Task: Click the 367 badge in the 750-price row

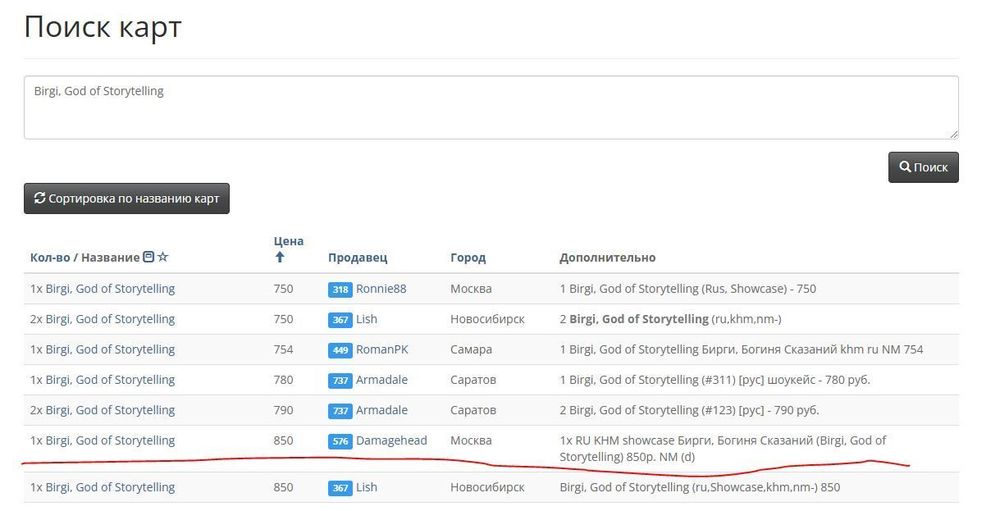Action: 340,320
